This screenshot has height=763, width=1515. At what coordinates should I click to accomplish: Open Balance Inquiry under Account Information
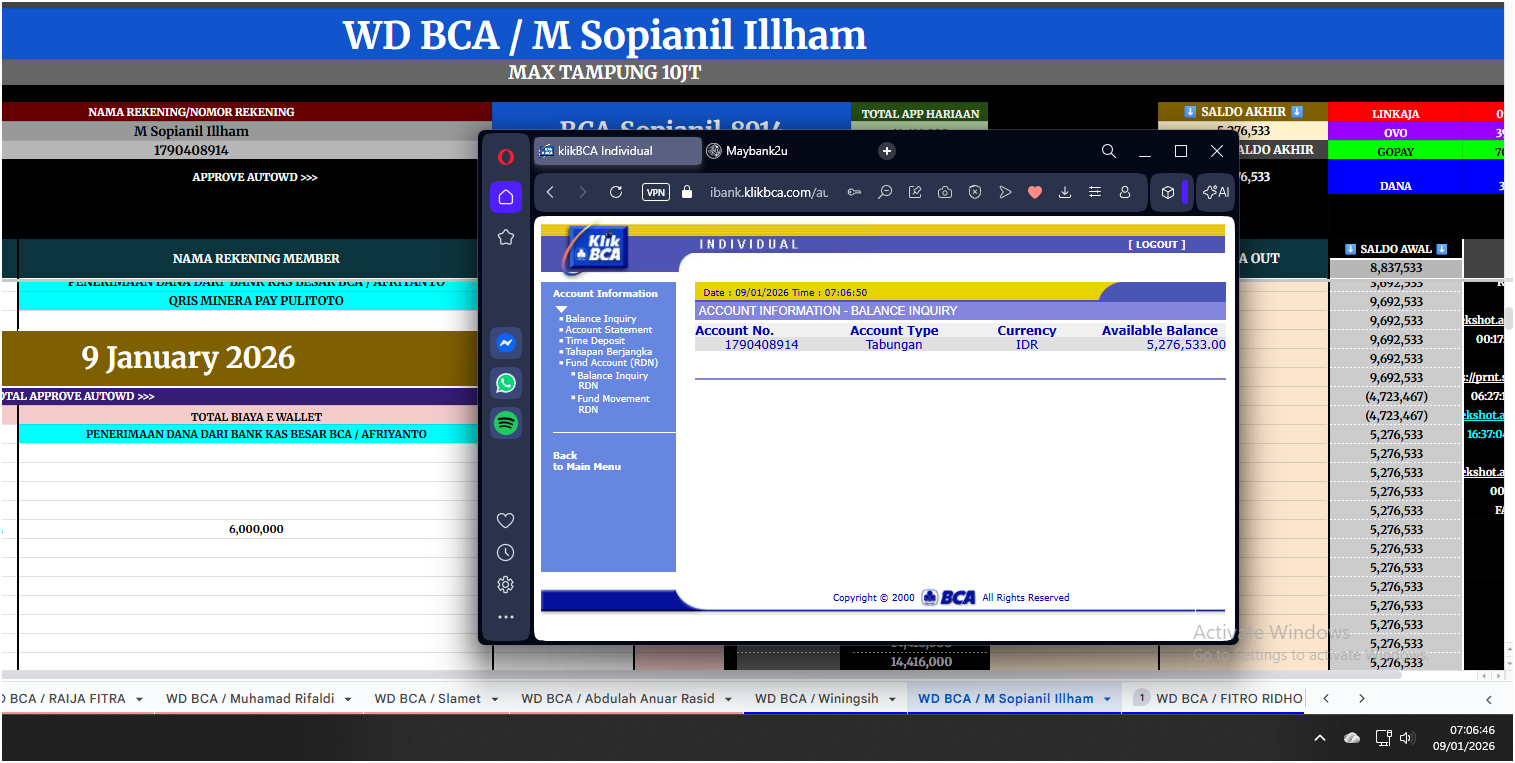pyautogui.click(x=600, y=318)
